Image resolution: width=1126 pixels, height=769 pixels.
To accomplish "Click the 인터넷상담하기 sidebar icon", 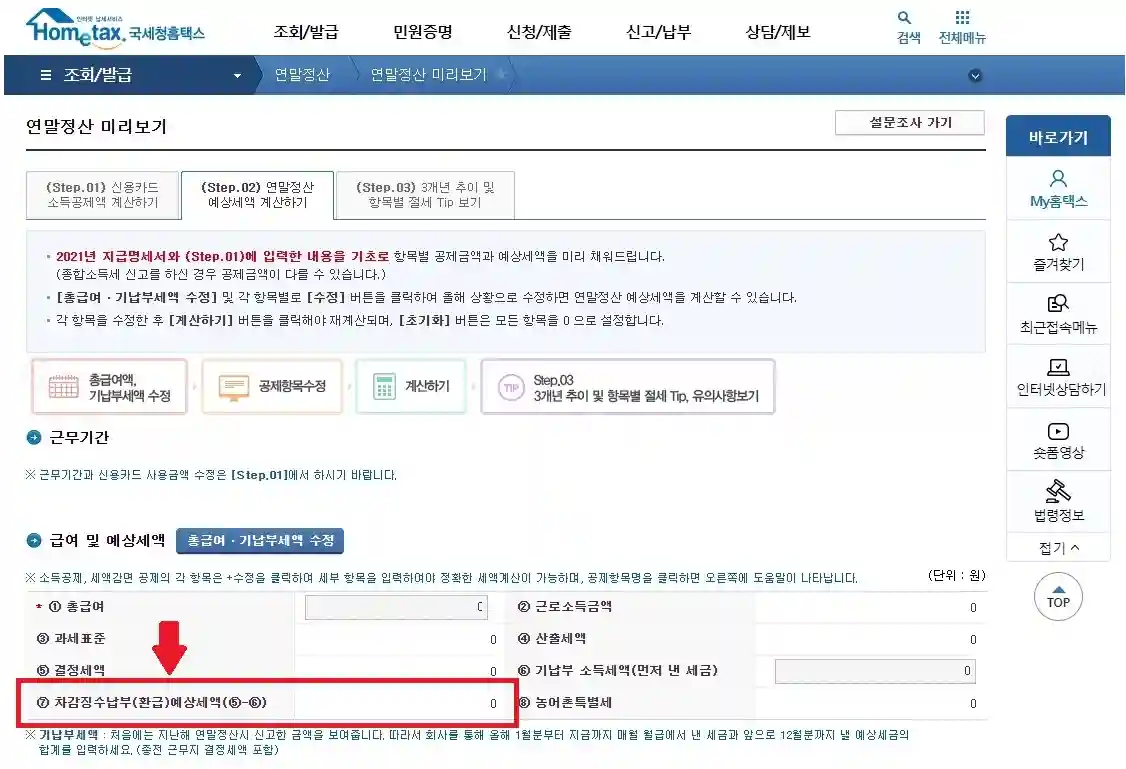I will click(x=1058, y=368).
